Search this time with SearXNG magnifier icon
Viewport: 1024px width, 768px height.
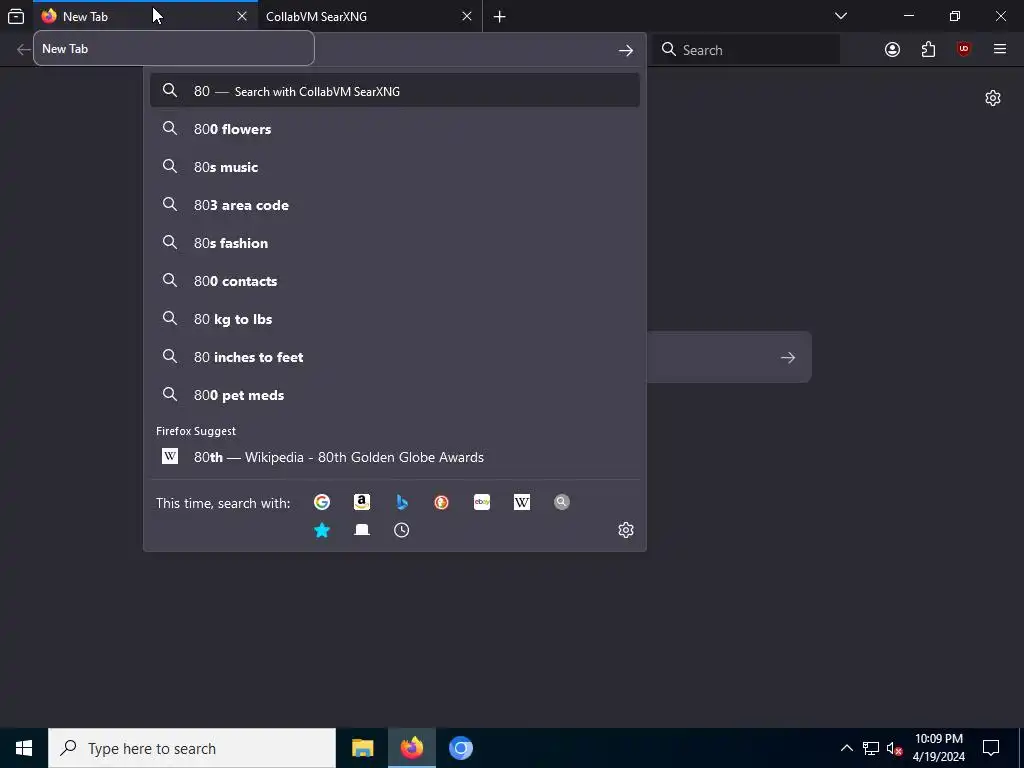(x=562, y=502)
